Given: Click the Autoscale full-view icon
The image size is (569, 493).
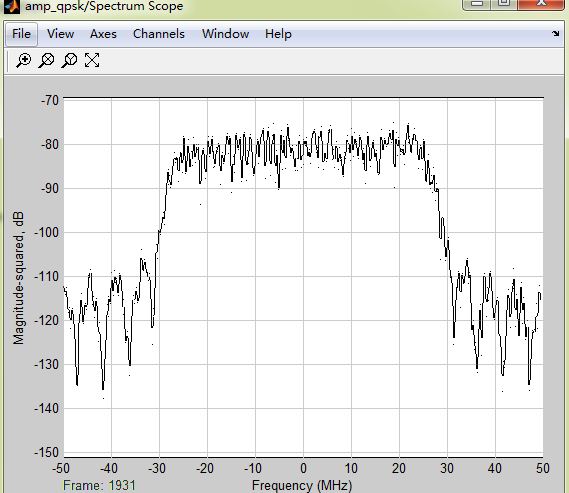Looking at the screenshot, I should coord(92,60).
